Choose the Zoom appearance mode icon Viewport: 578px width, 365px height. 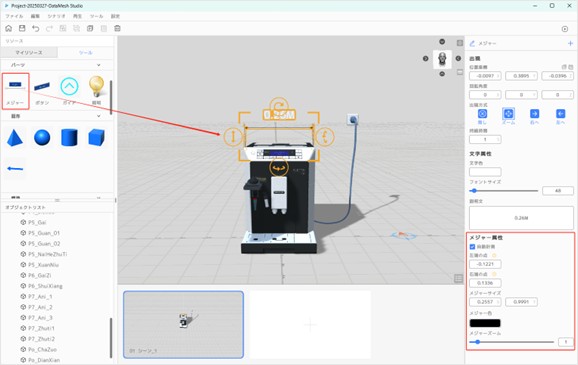(x=508, y=114)
